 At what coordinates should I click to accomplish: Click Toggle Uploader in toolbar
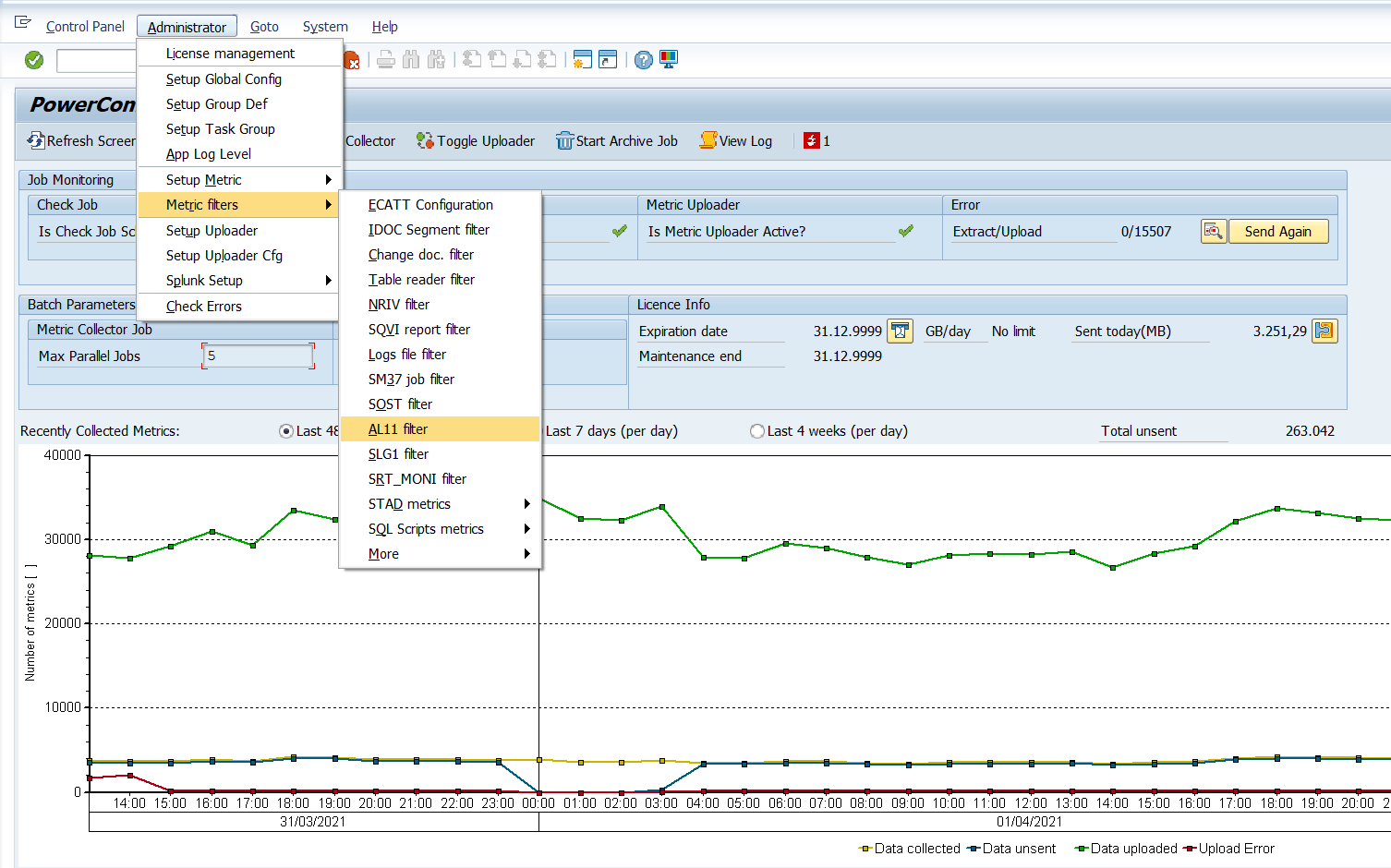click(476, 141)
